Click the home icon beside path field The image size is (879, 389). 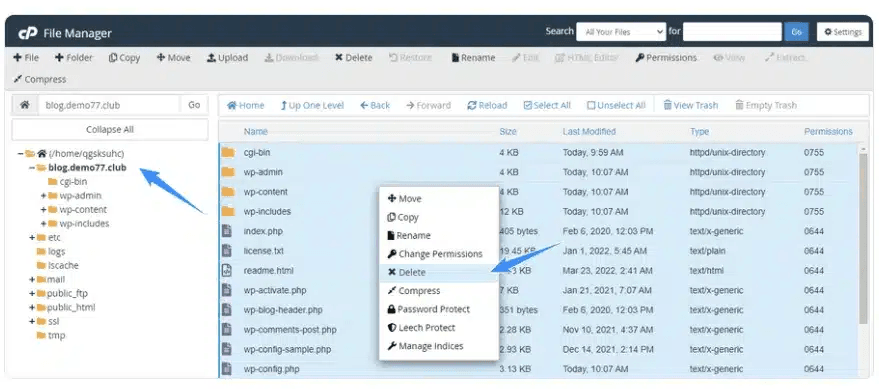point(25,105)
